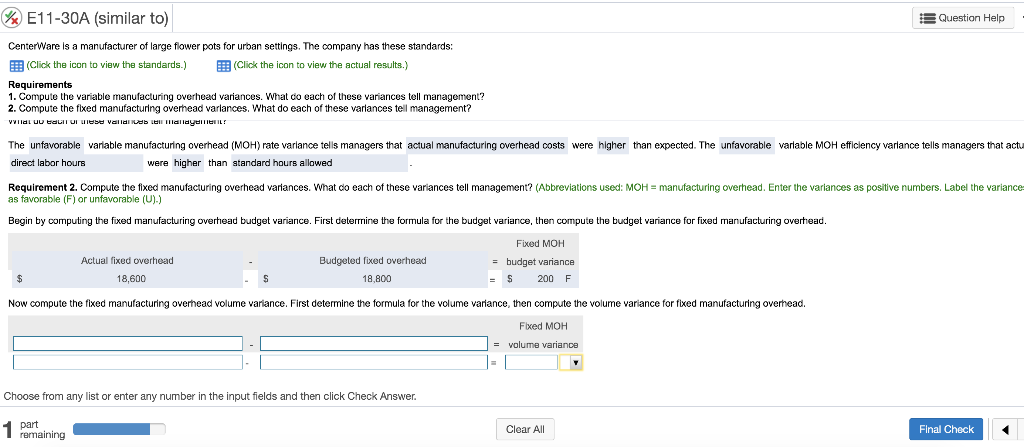The width and height of the screenshot is (1024, 447).
Task: Click the list icon in Question Help
Action: click(x=927, y=18)
